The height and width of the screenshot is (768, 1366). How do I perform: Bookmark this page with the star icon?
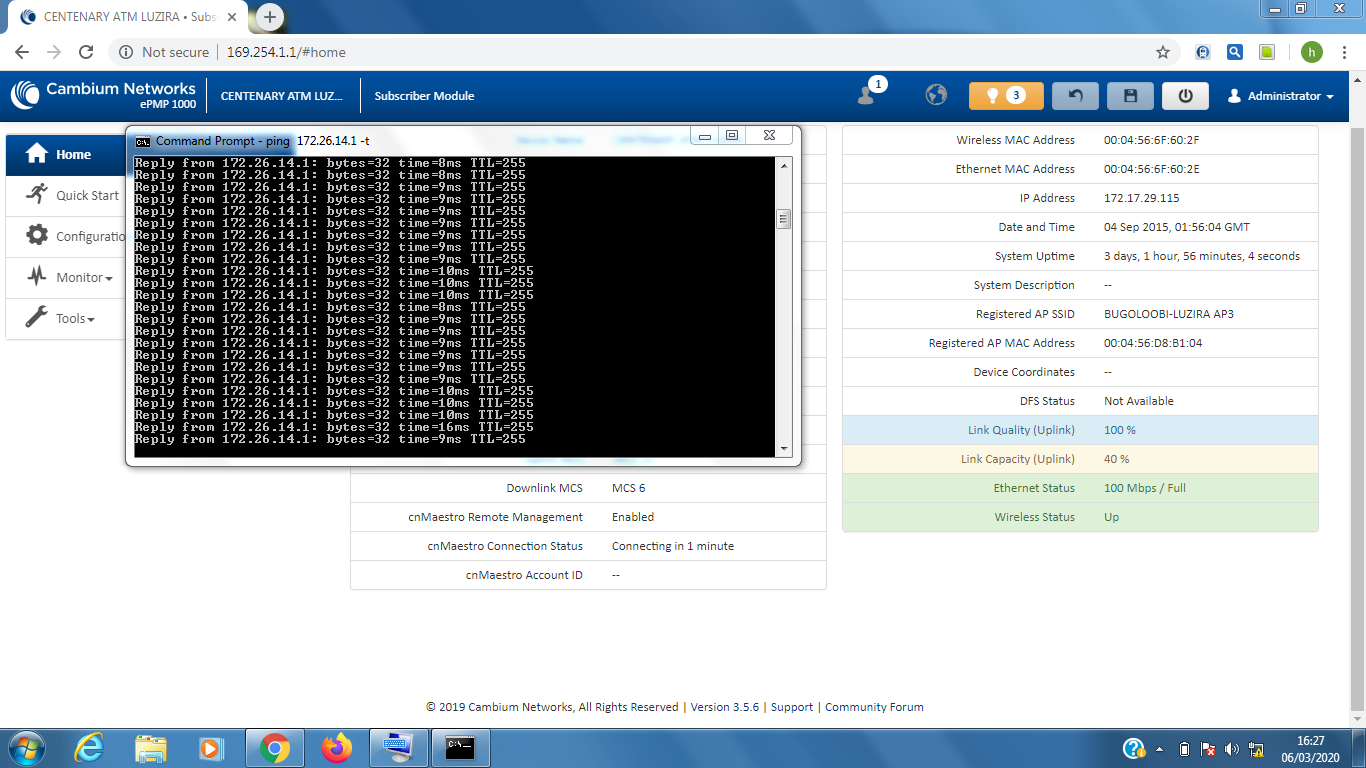(x=1163, y=52)
